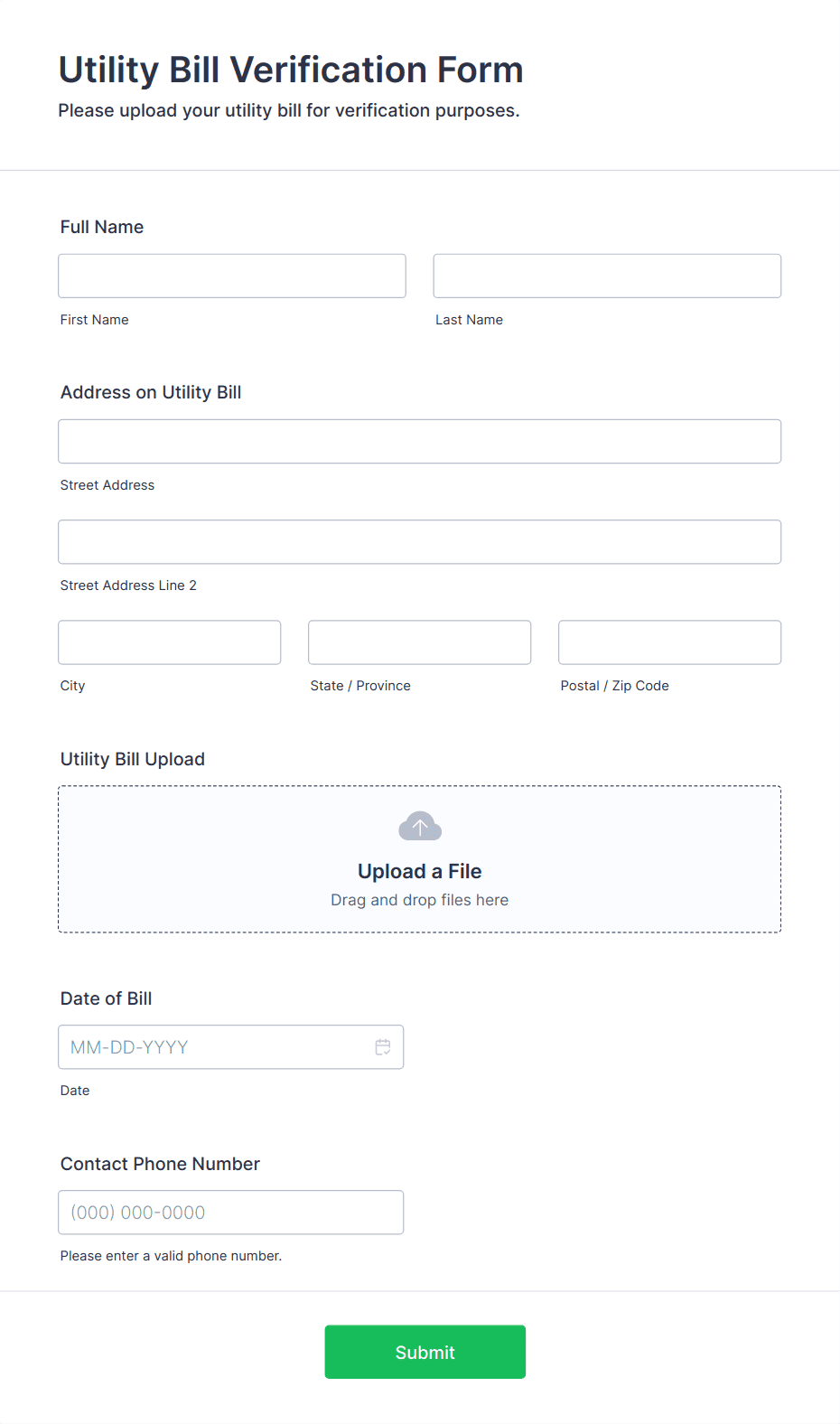Click the phone number placeholder text
The image size is (840, 1424).
coord(137,1212)
